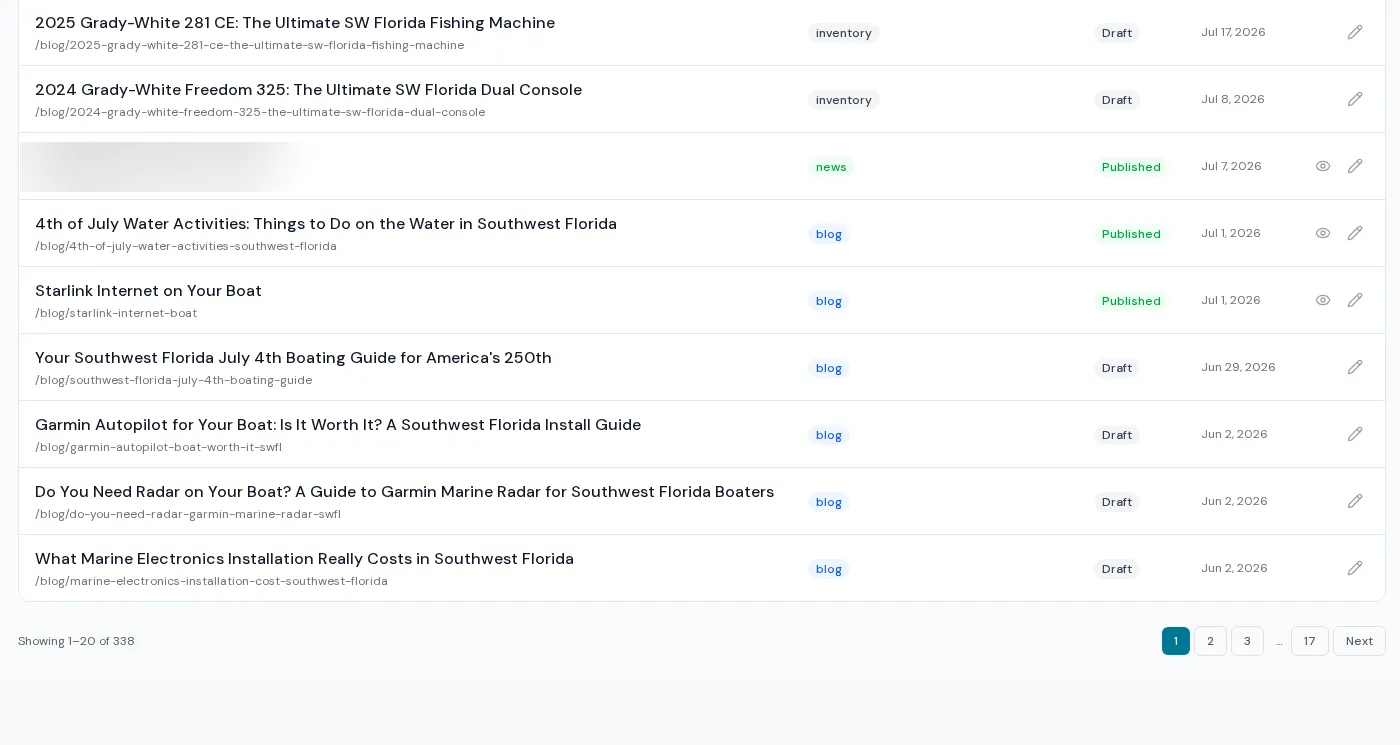Select the /blog/marine-electronics-installation-cost-southwest-florida slug
Viewport: 1400px width, 745px height.
(x=211, y=581)
